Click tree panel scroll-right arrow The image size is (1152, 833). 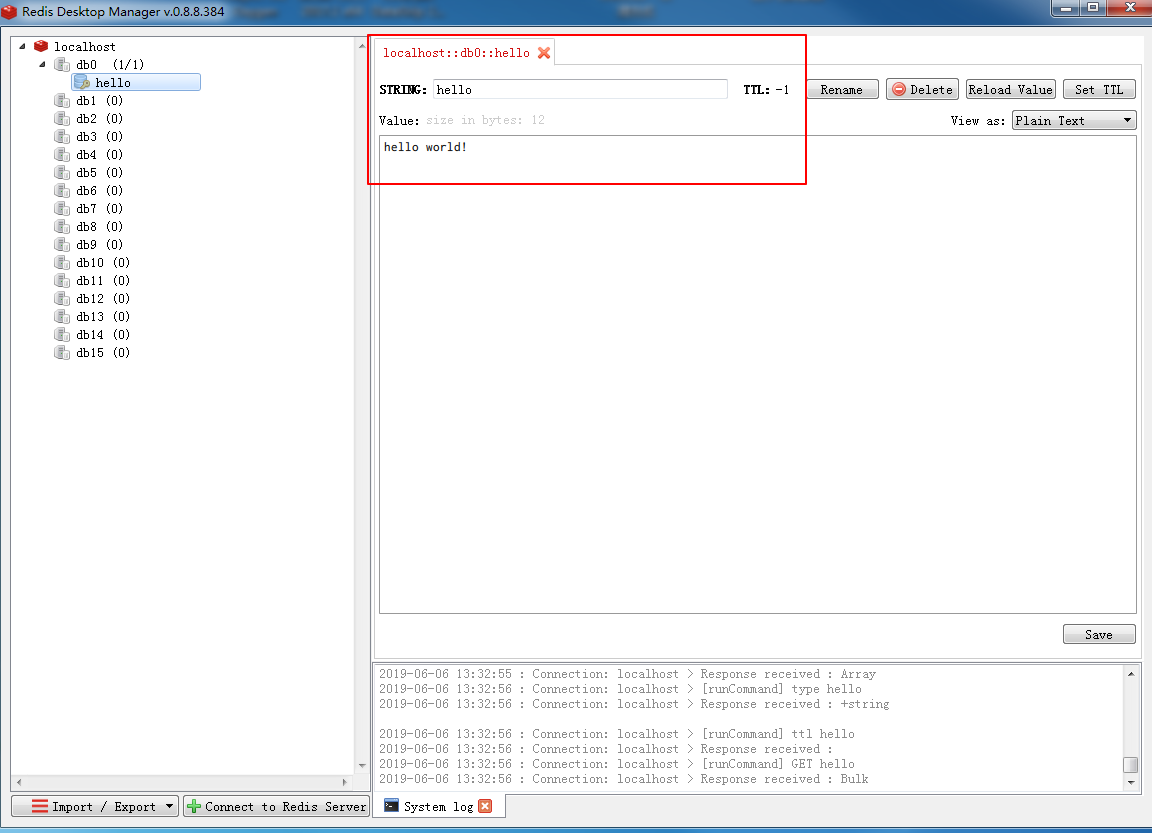click(345, 782)
